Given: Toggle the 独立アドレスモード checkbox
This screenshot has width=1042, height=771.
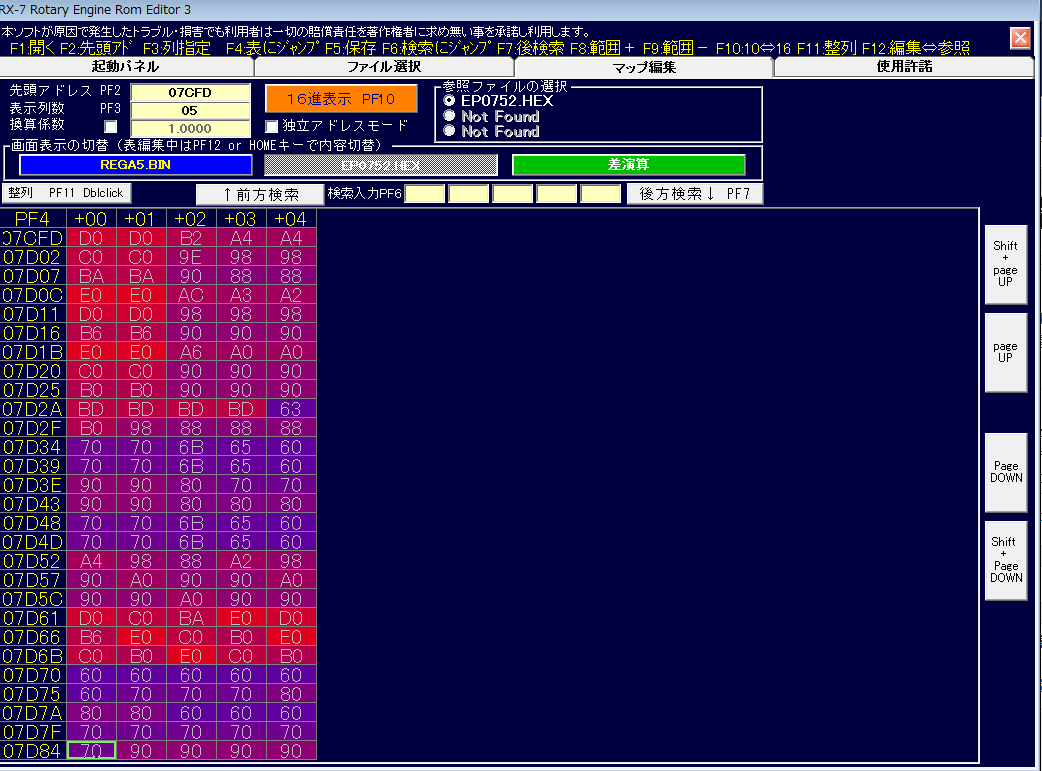Looking at the screenshot, I should (272, 126).
